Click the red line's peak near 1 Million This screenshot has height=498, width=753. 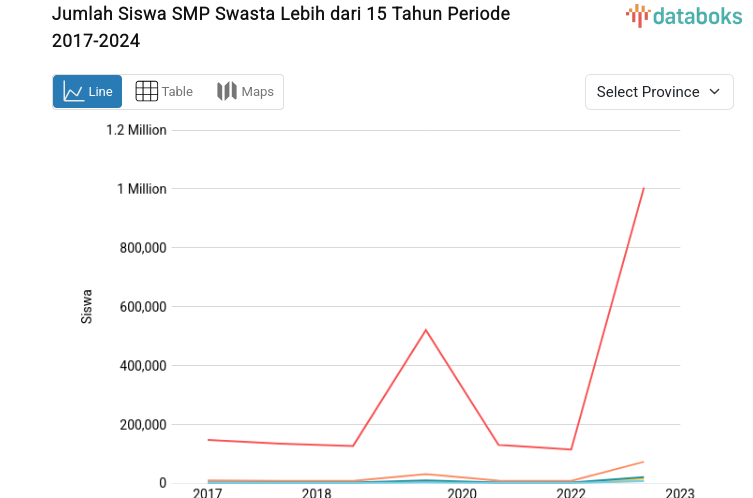643,188
